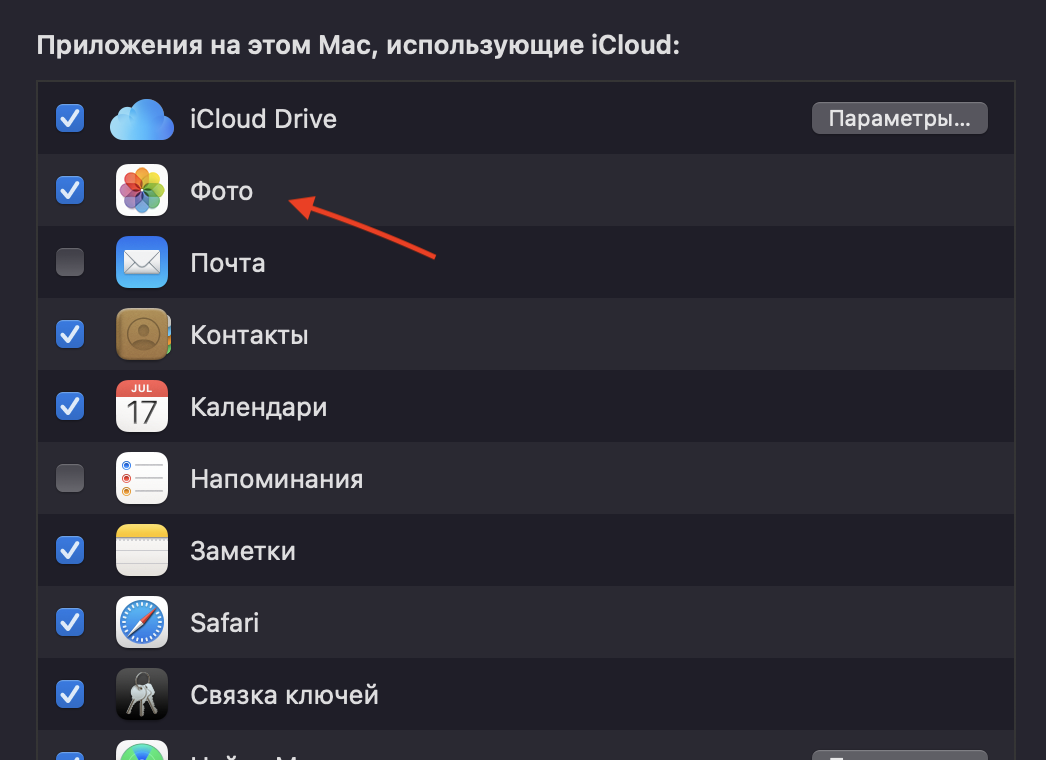Click the Напоминания list icon
The width and height of the screenshot is (1046, 760).
coord(141,478)
